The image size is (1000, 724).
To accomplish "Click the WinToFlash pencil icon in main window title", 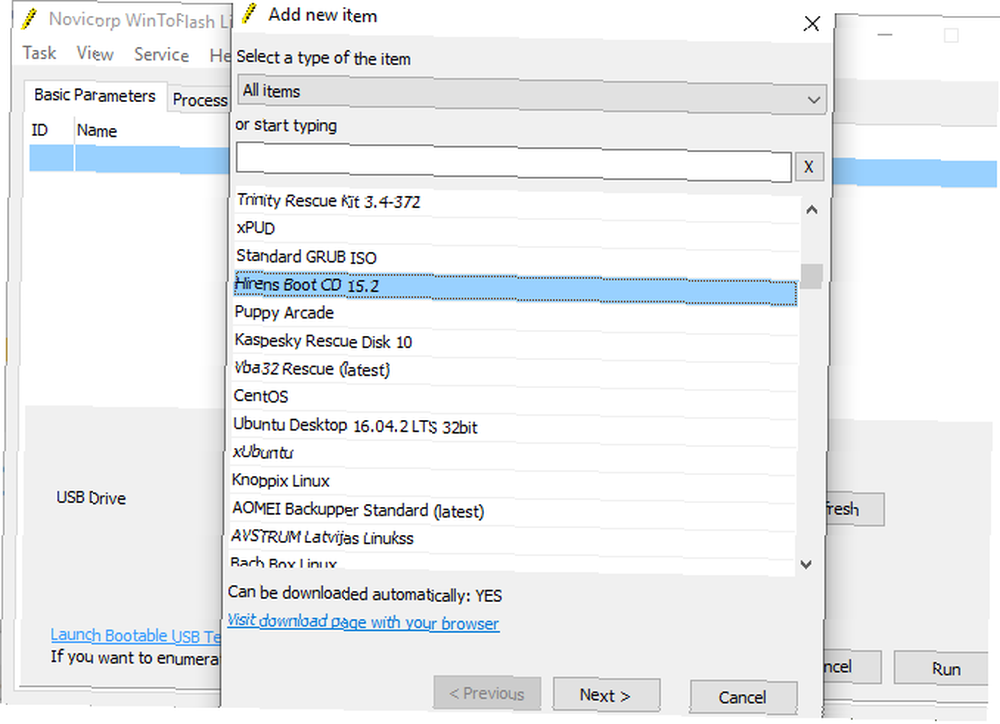I will point(29,18).
